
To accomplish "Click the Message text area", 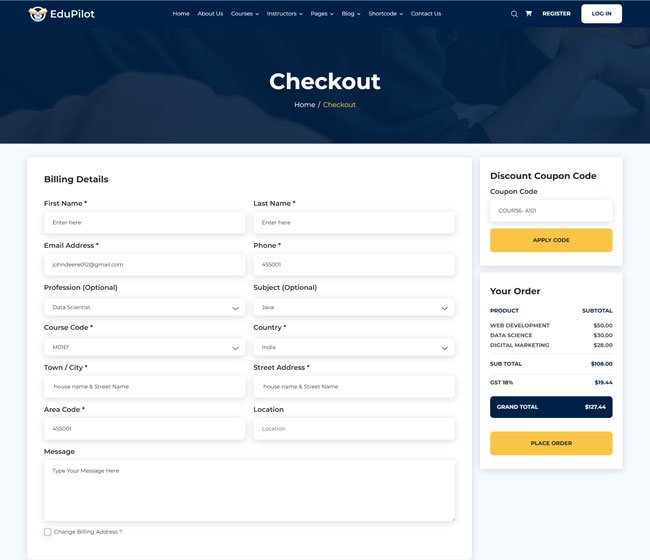I will tap(249, 491).
